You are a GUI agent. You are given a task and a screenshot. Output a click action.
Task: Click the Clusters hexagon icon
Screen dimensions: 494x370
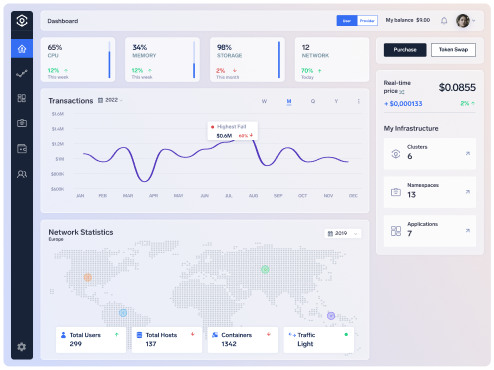click(x=396, y=154)
